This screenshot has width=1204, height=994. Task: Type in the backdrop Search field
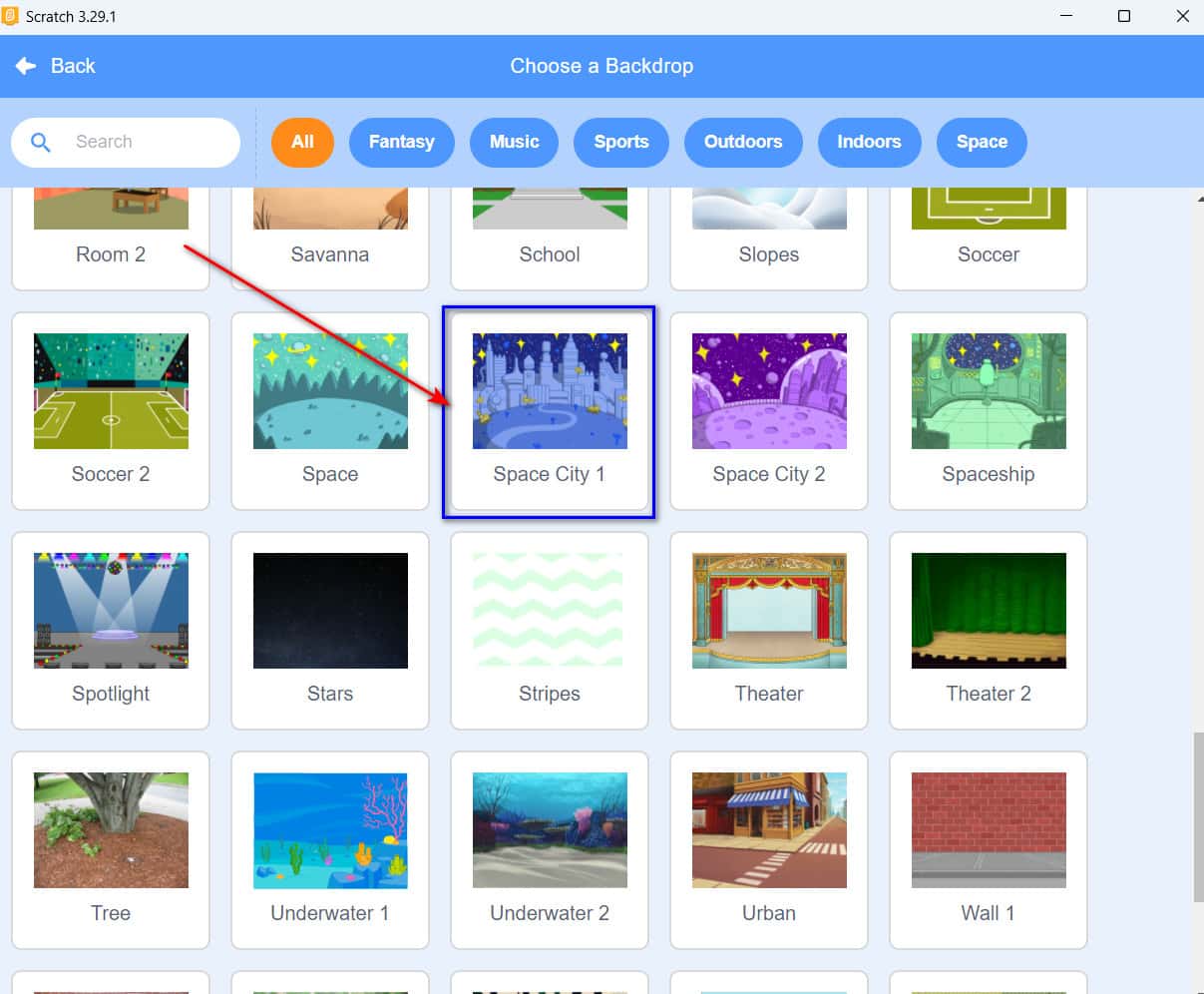pos(150,142)
